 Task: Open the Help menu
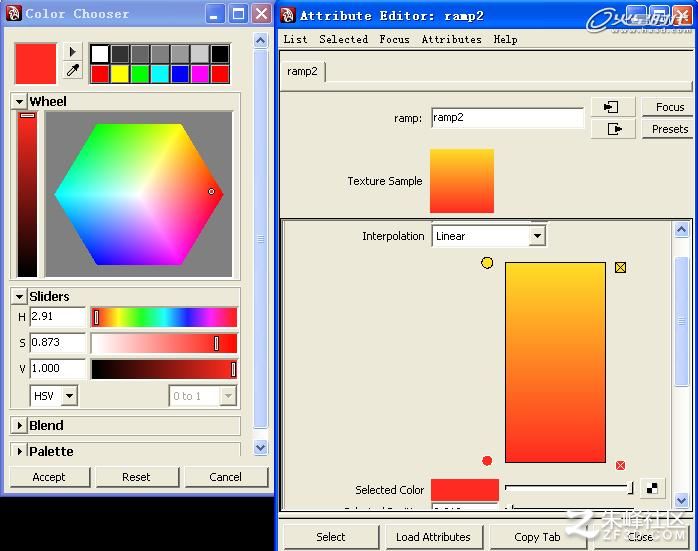pyautogui.click(x=505, y=39)
